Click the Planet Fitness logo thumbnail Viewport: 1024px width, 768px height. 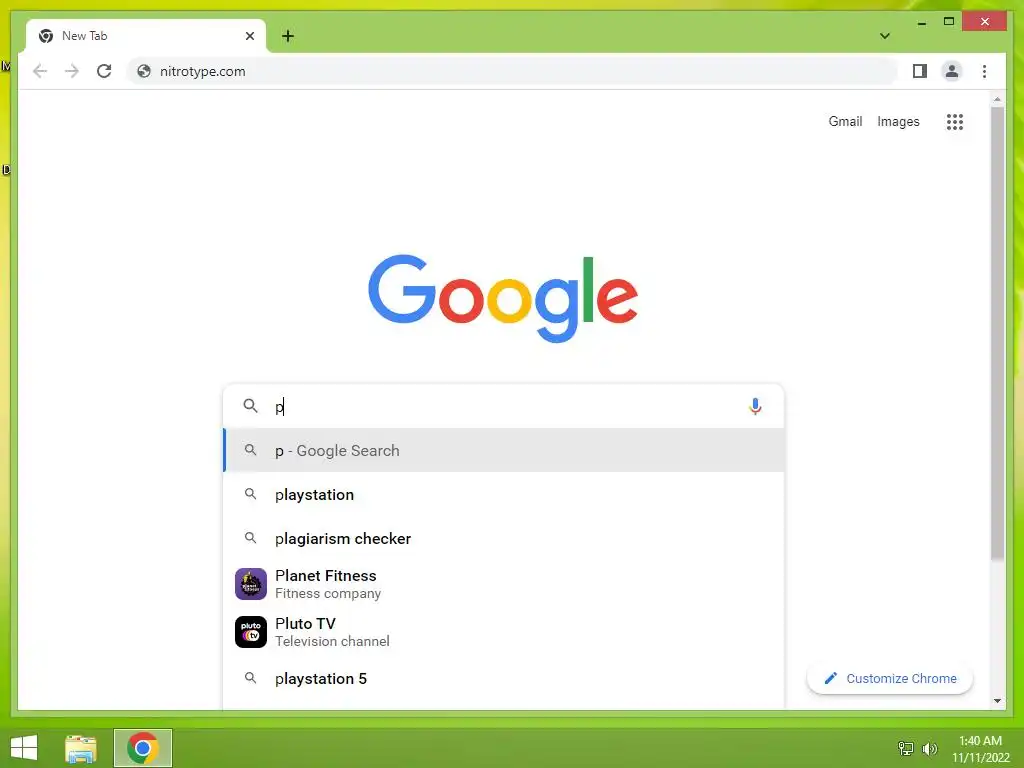coord(251,584)
